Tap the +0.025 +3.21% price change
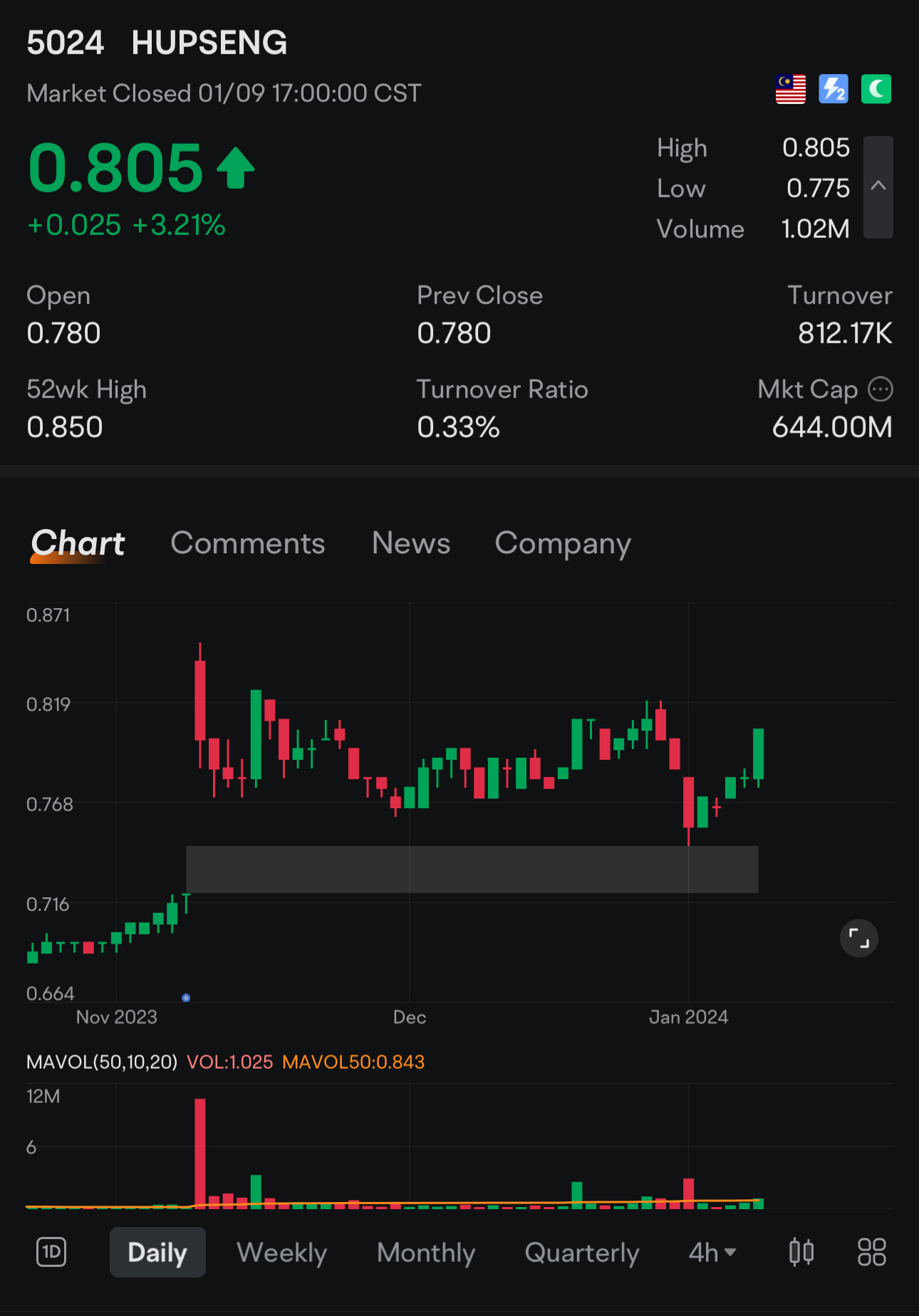919x1316 pixels. point(126,225)
